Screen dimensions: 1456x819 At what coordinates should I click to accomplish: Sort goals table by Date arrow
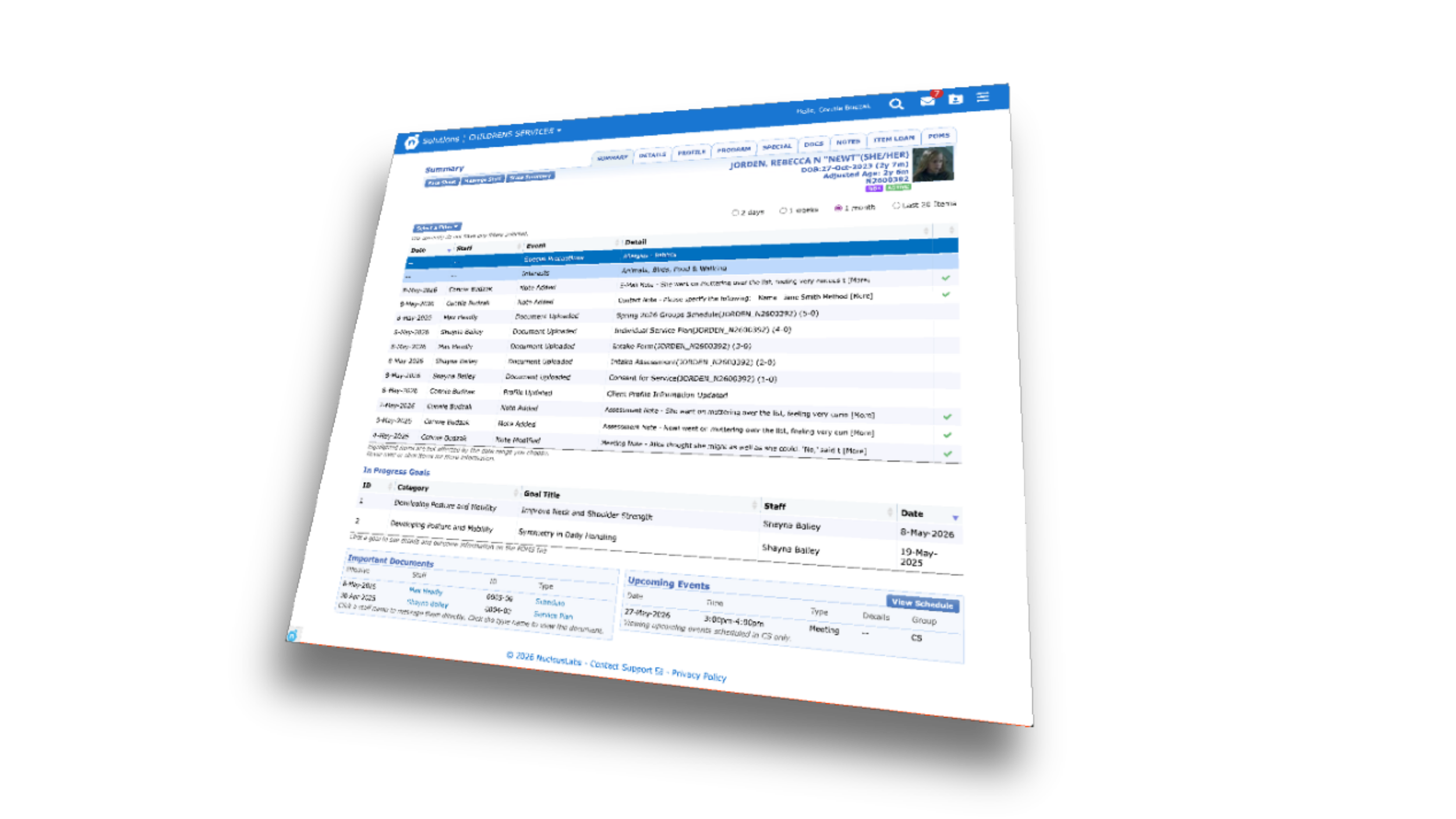click(x=955, y=517)
